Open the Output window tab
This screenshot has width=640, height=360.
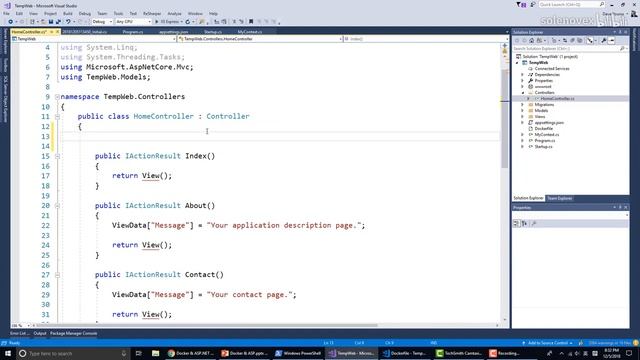(x=40, y=333)
